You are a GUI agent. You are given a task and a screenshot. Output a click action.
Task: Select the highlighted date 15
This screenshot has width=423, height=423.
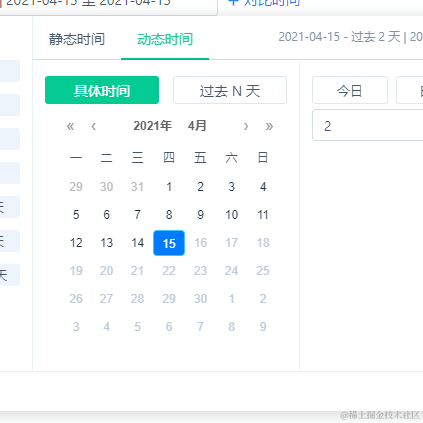point(169,243)
